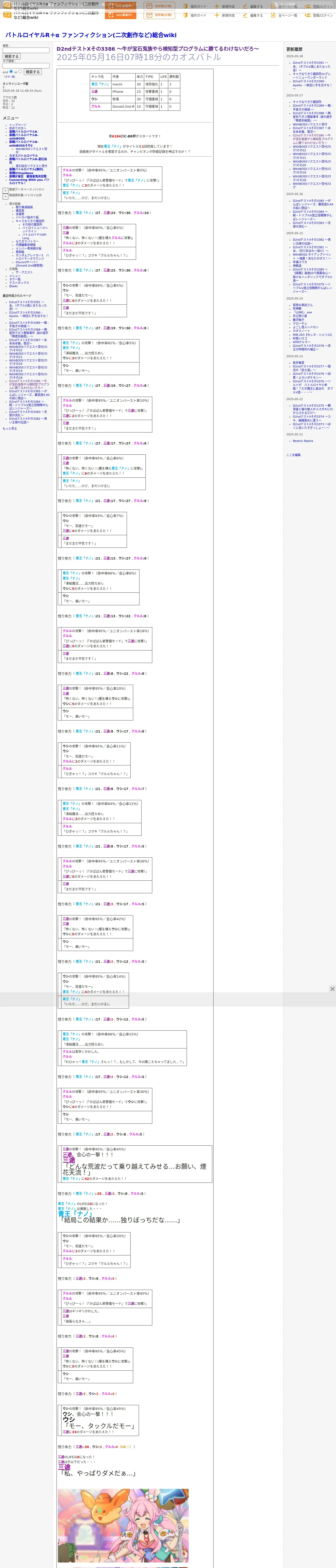Open the バトロイ駄弁り板 link
Viewport: 336px width, 1568px height.
coord(27,217)
